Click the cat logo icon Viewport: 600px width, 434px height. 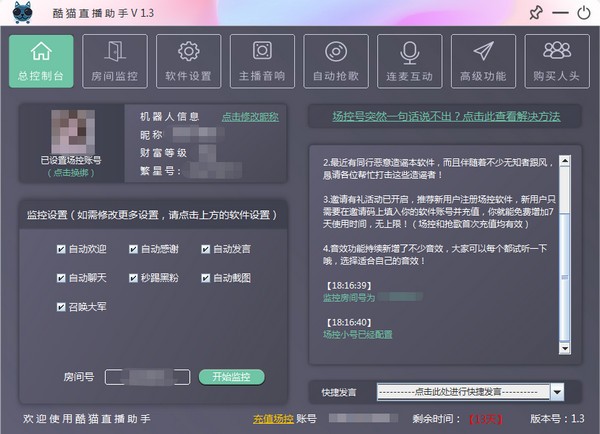pyautogui.click(x=23, y=13)
